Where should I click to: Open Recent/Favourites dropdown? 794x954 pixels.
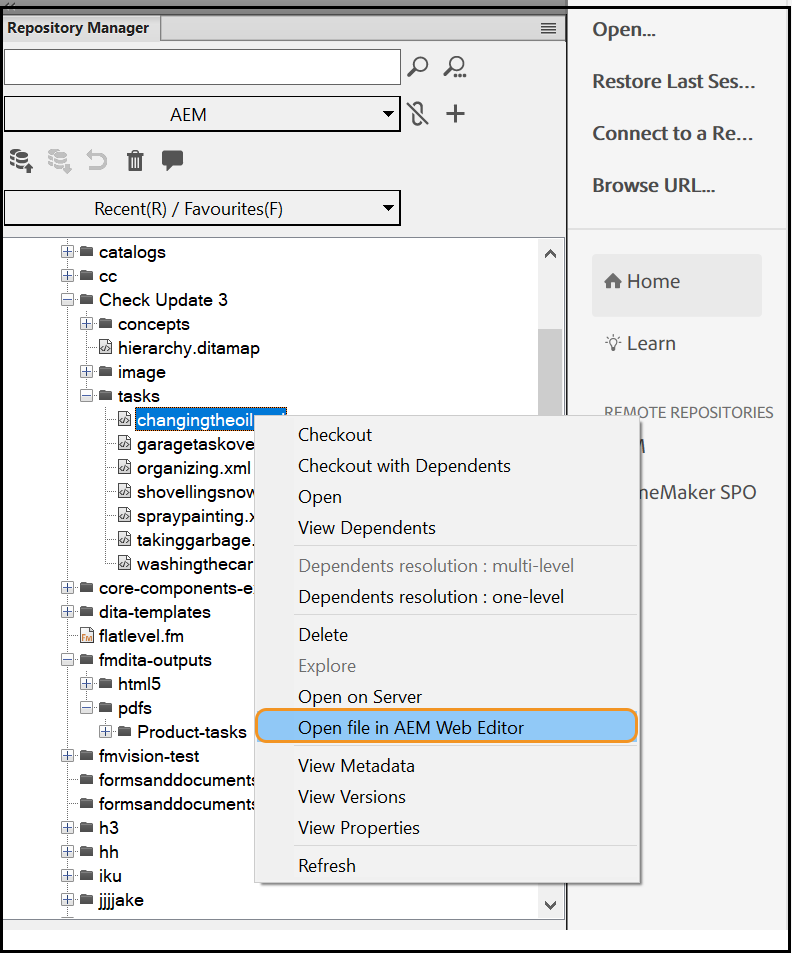[201, 209]
